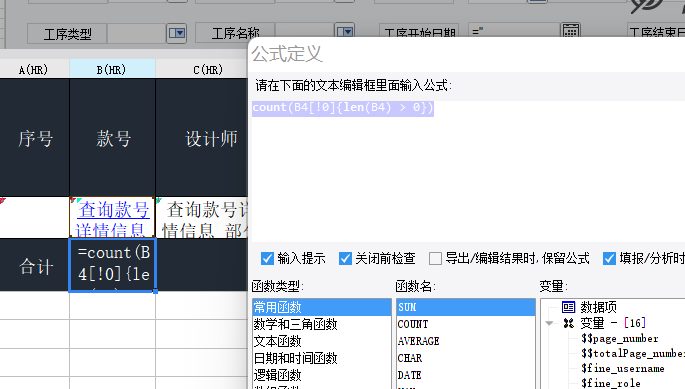The width and height of the screenshot is (685, 389).
Task: Click the 工序开始日期 label widget
Action: [x=419, y=31]
